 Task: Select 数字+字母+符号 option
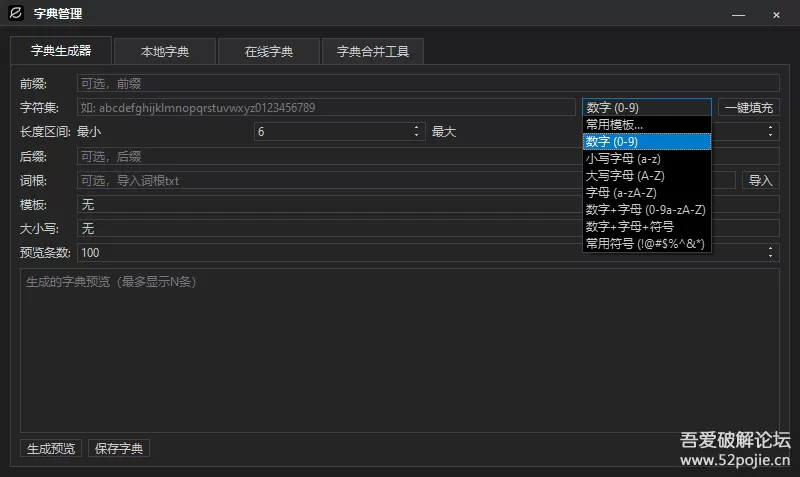coord(647,227)
